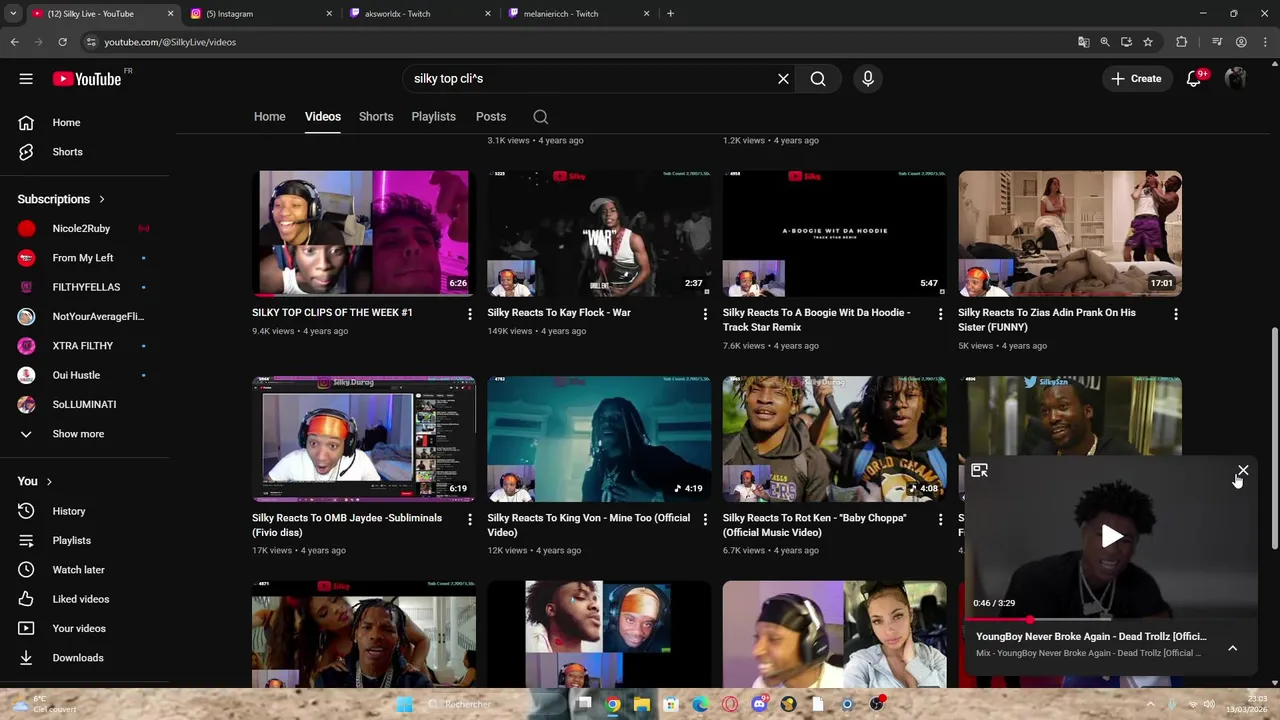Switch to the Instagram browser tab
1280x720 pixels.
click(x=260, y=14)
